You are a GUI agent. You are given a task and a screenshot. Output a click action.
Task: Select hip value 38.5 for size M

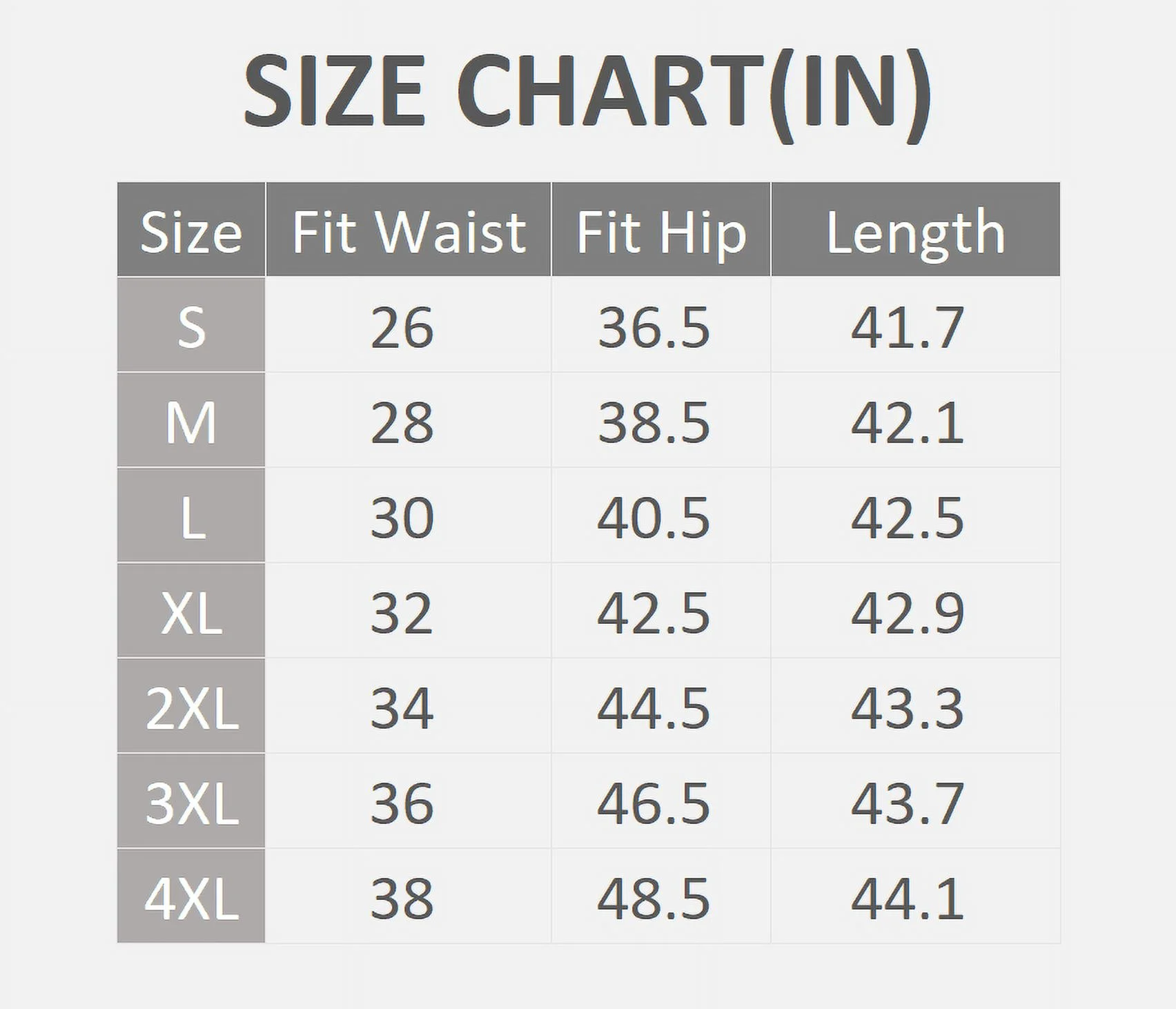(x=653, y=422)
